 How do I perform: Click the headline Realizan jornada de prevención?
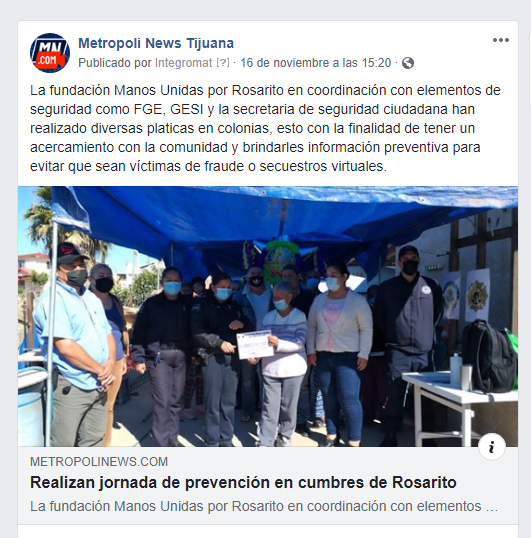pos(243,482)
